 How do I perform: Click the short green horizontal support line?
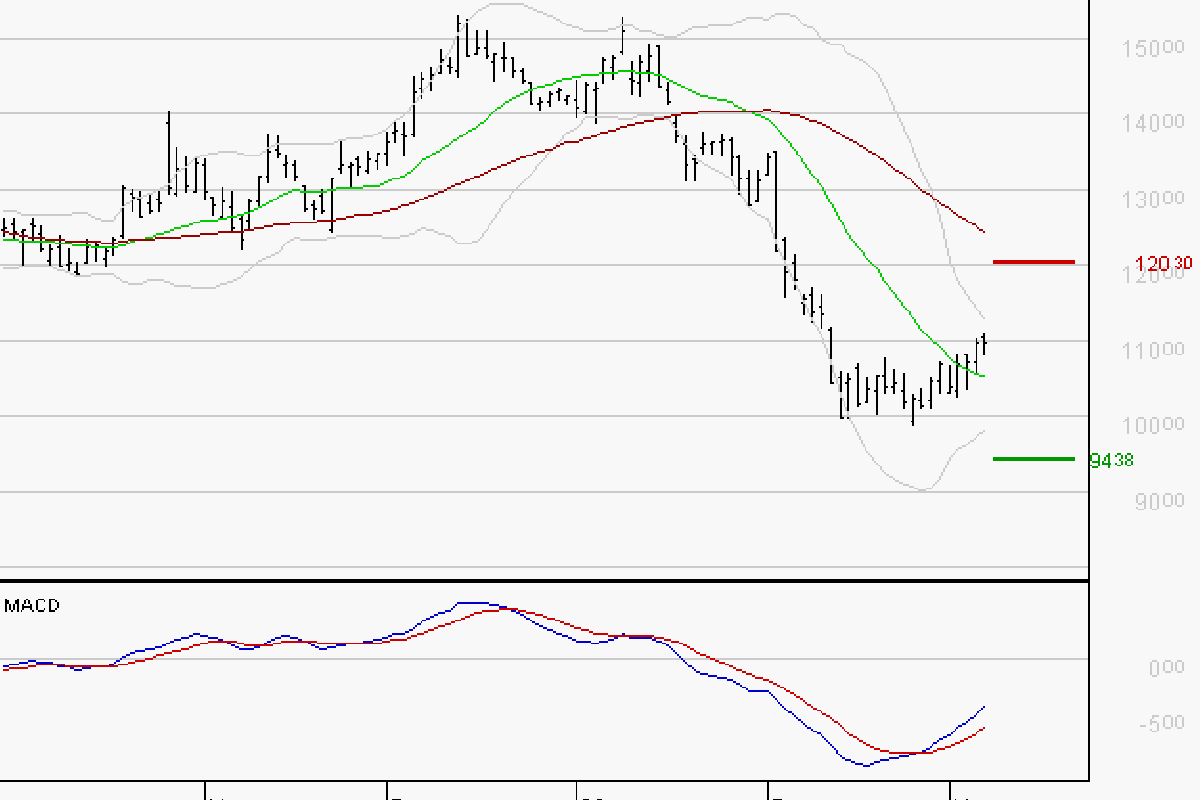tap(1033, 459)
